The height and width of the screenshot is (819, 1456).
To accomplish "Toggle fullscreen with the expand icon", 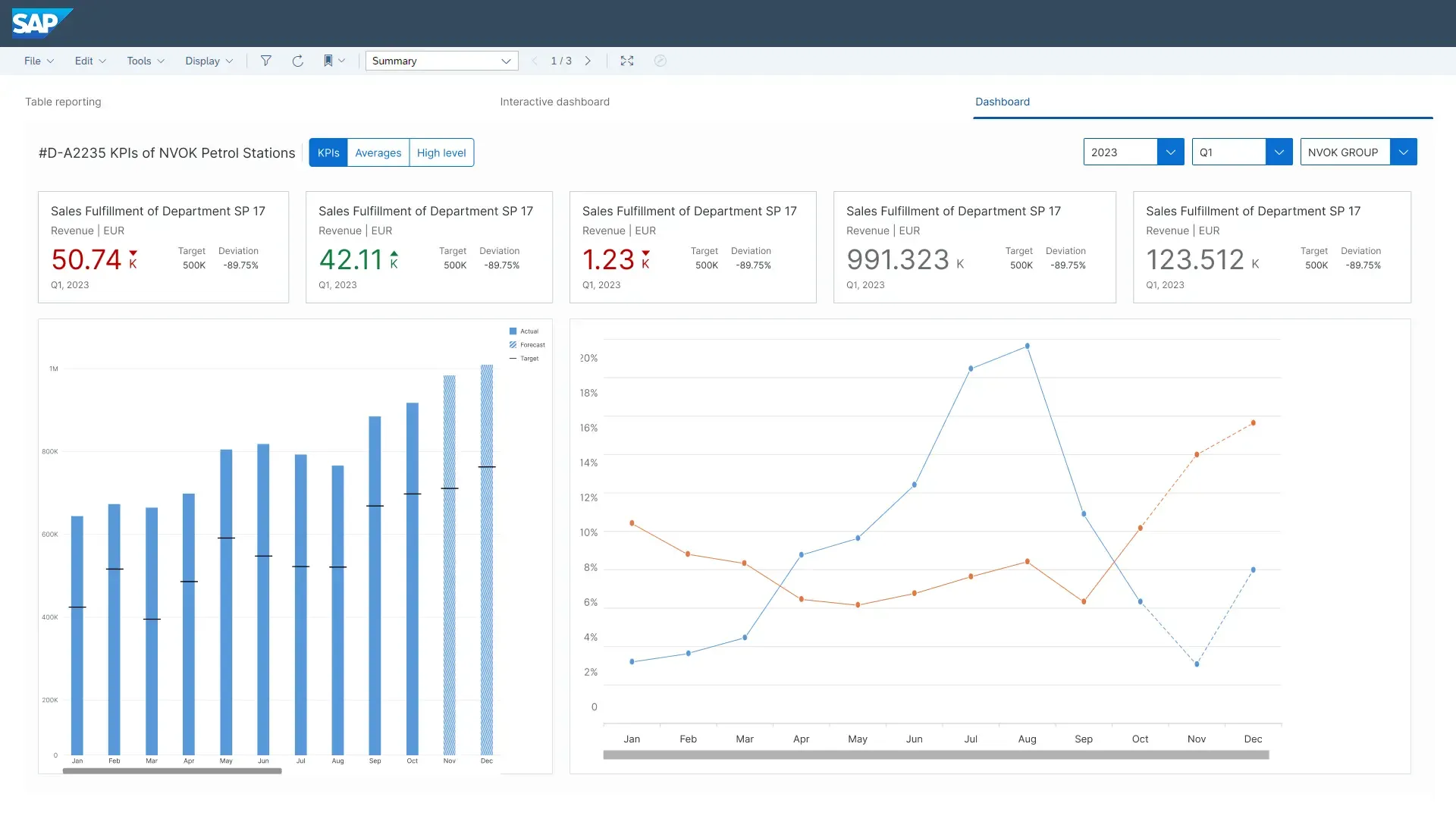I will click(627, 61).
